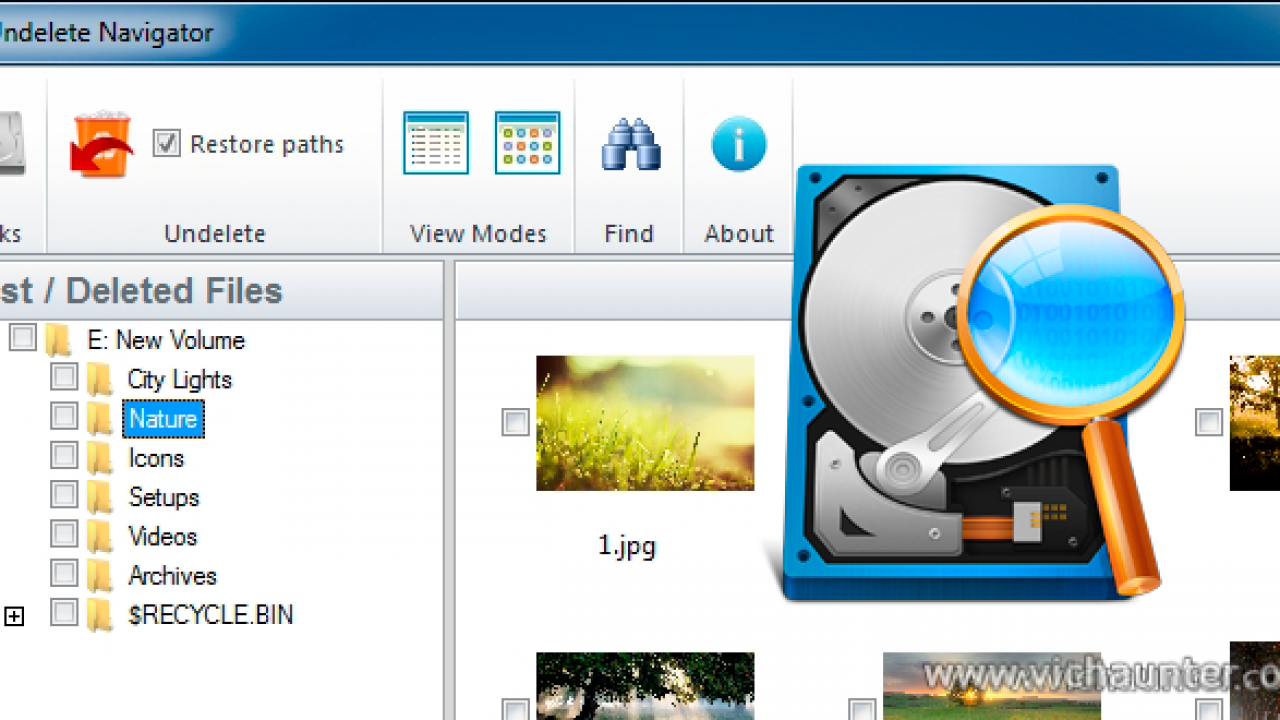Select the highlighted Nature folder label
This screenshot has height=720, width=1280.
point(163,419)
